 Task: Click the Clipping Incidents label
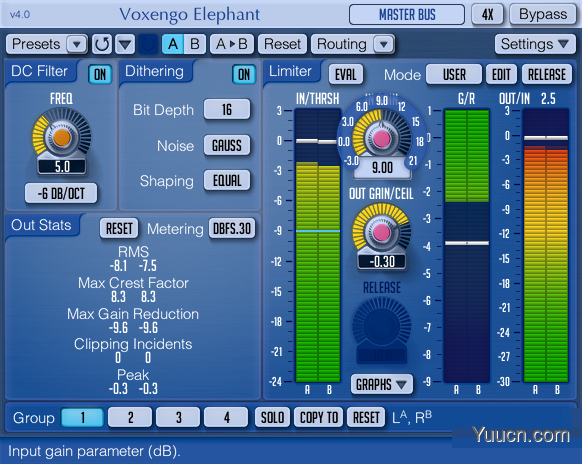[x=133, y=344]
